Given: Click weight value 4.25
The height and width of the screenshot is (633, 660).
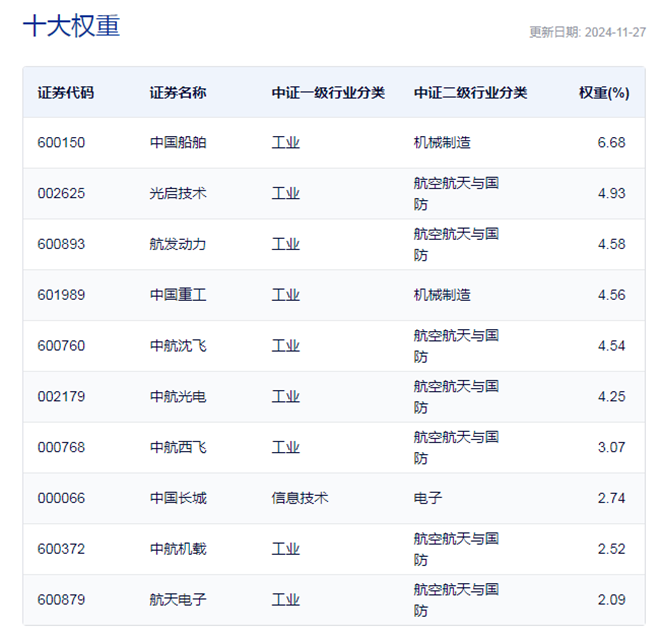Looking at the screenshot, I should click(x=612, y=396).
